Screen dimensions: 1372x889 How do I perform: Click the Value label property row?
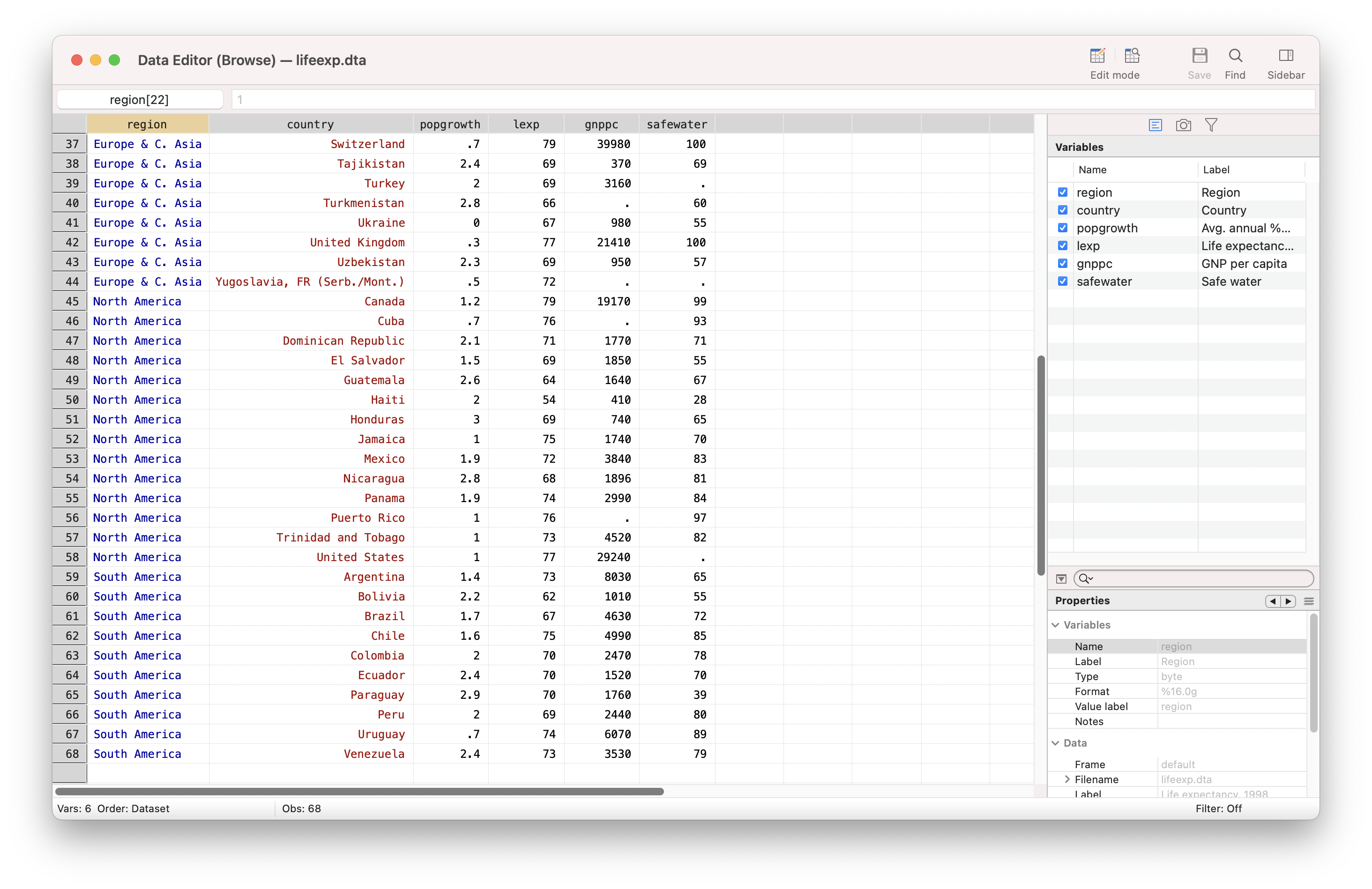[1177, 706]
